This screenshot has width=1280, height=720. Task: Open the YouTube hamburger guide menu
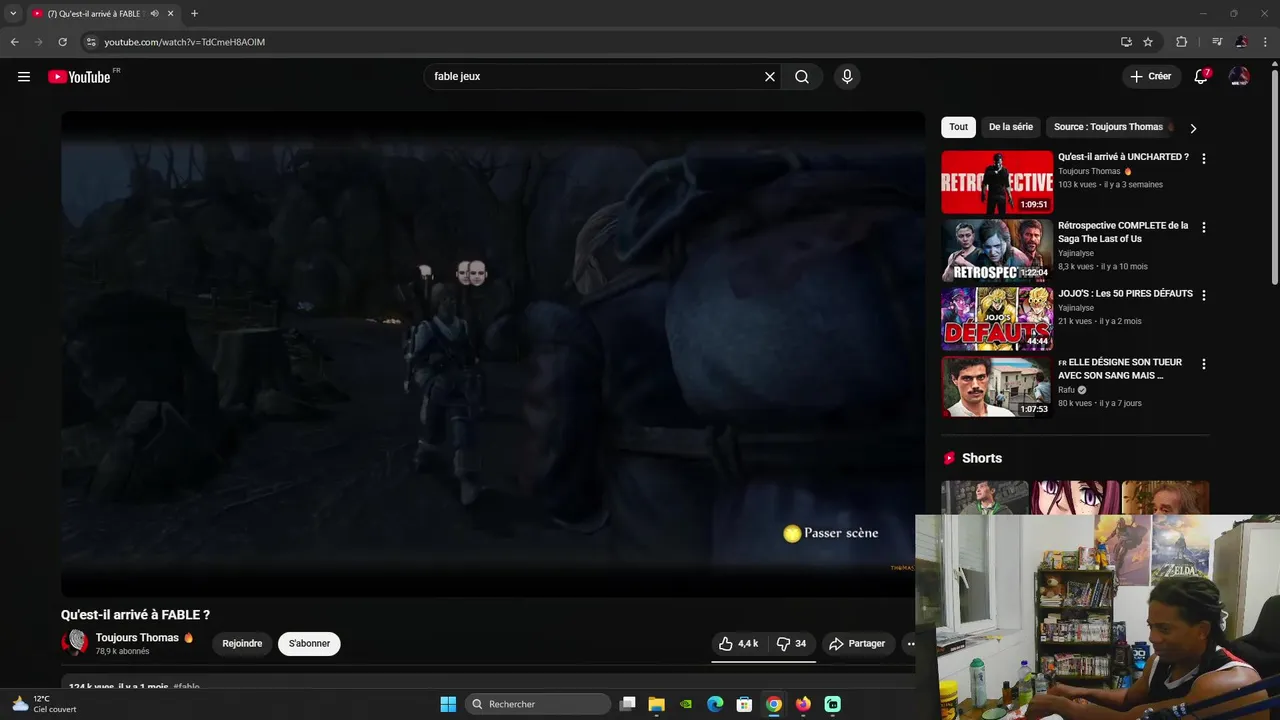pyautogui.click(x=24, y=77)
